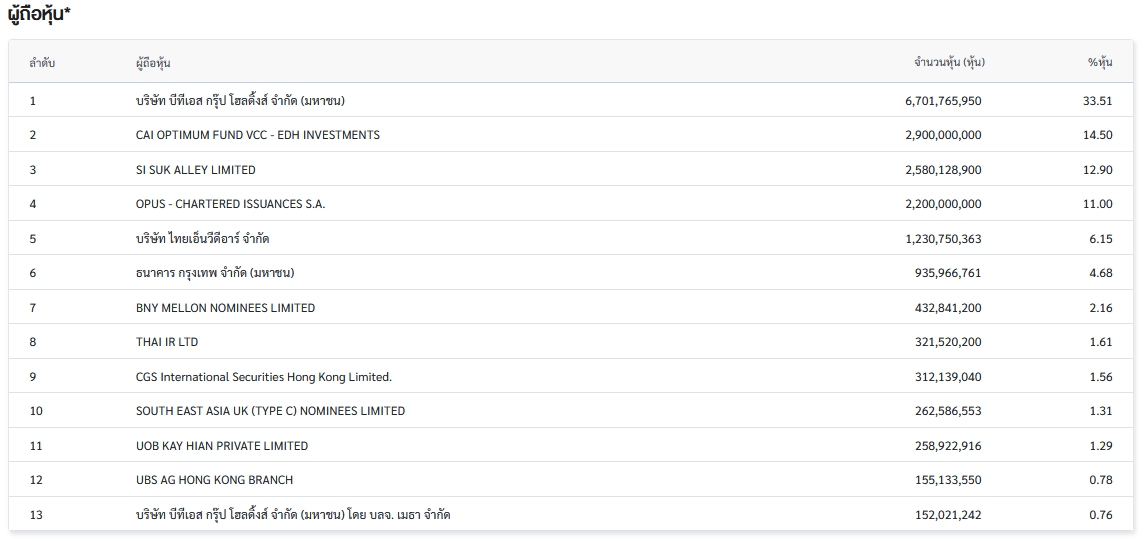1146x541 pixels.
Task: Click the จำนวนหุ้น (หุ้น) column header
Action: tap(949, 63)
